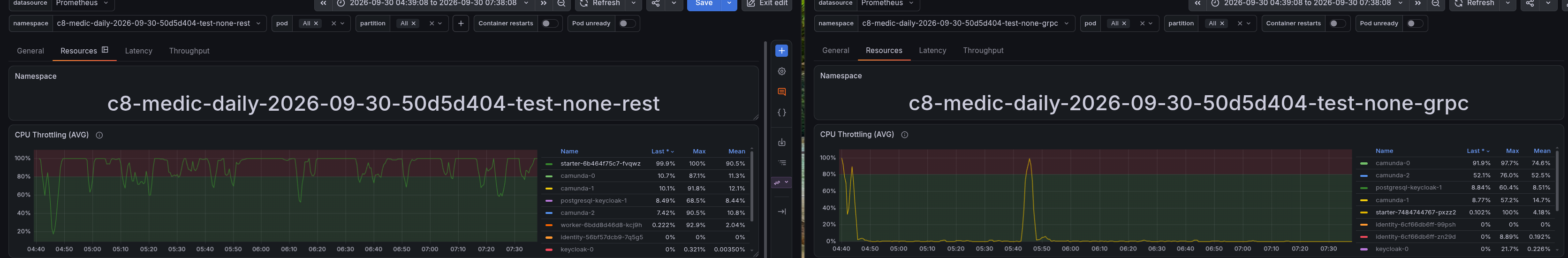Add a new variable with the plus button

pyautogui.click(x=461, y=24)
